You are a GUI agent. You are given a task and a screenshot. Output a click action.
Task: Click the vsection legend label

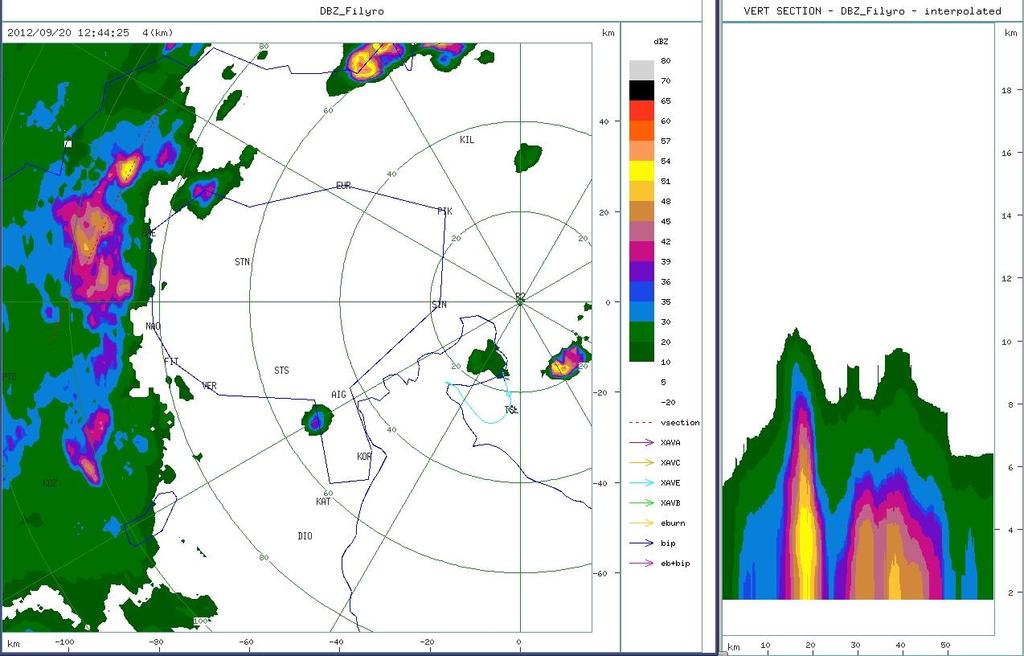click(680, 423)
